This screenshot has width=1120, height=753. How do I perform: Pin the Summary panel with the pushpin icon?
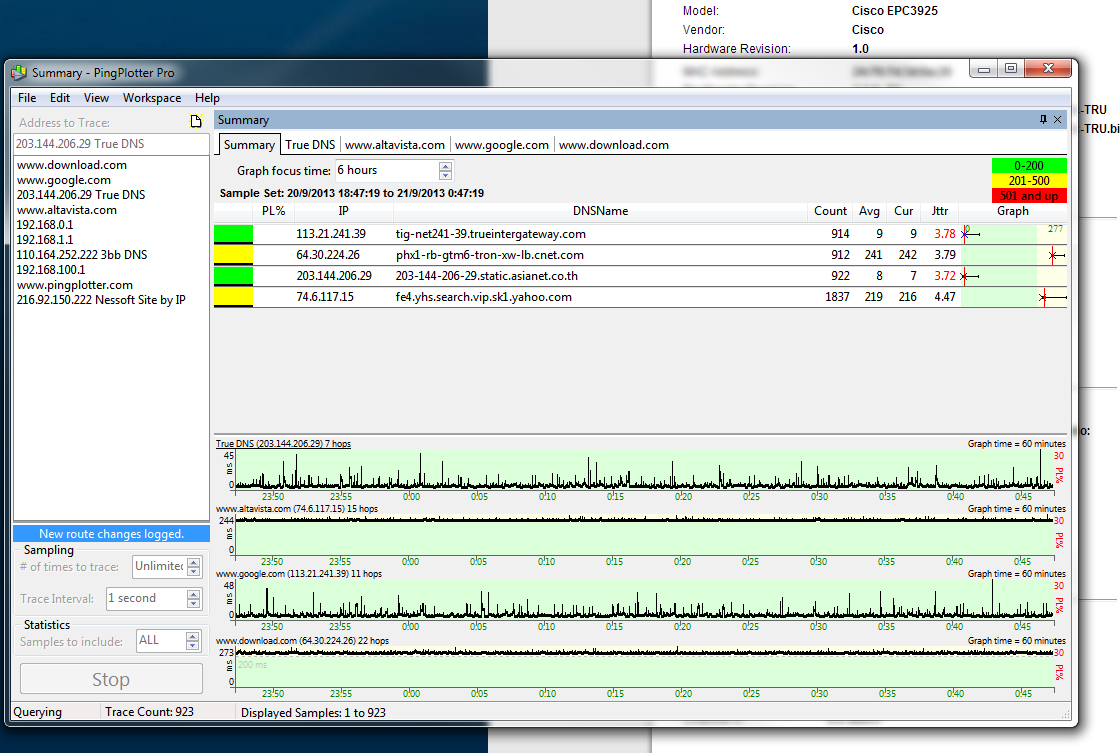point(1043,120)
